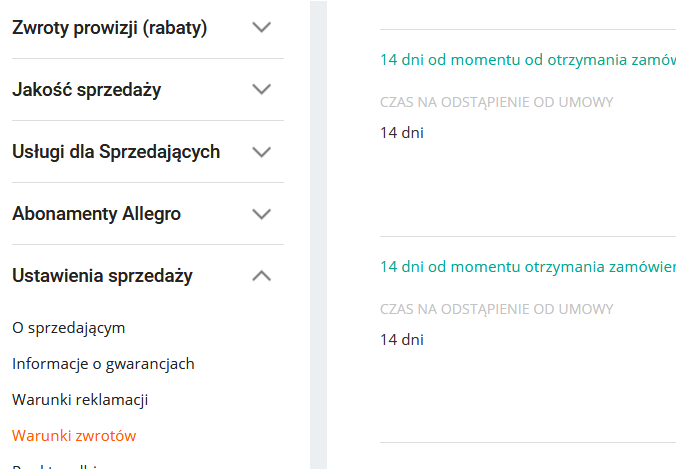Click the highlighted Warunki zwrotów link
676x469 pixels.
[74, 435]
